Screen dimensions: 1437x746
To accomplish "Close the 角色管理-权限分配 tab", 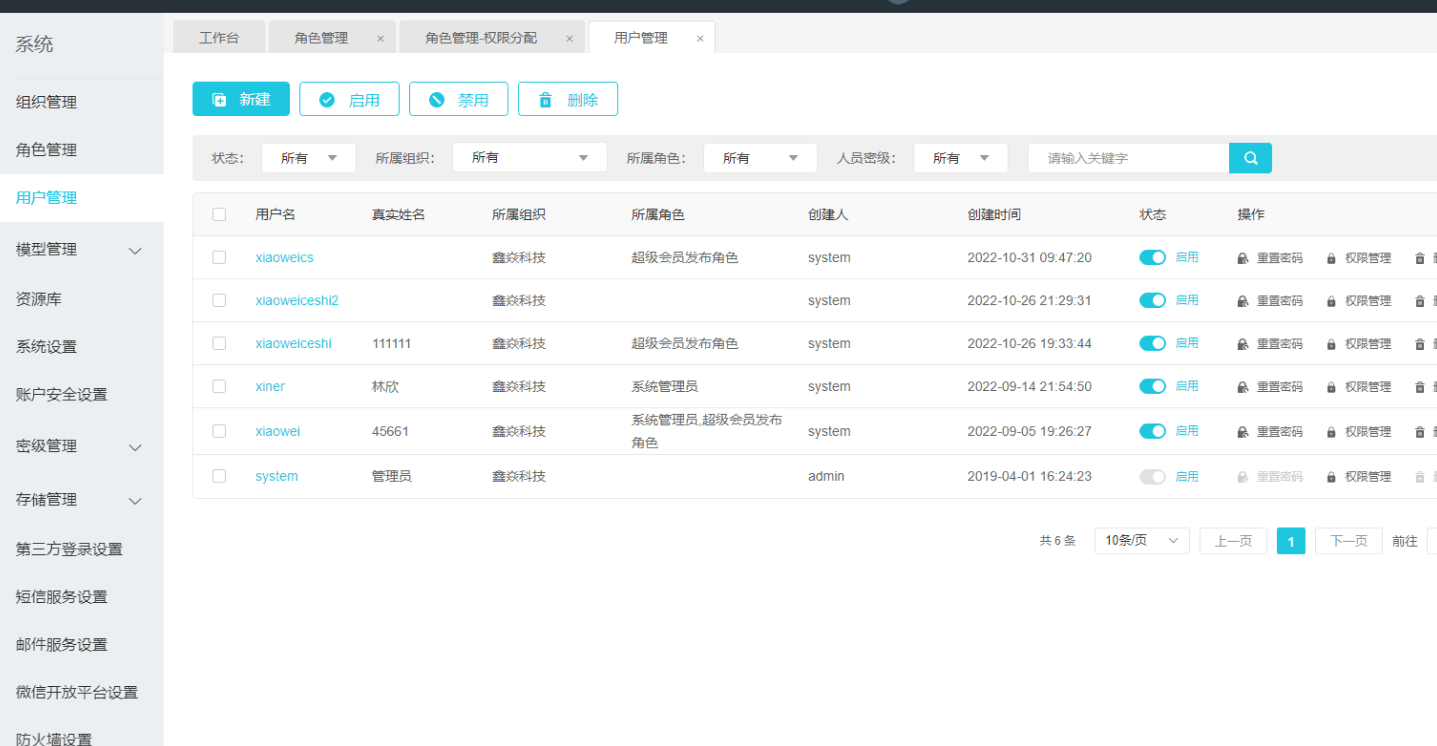I will [x=569, y=39].
